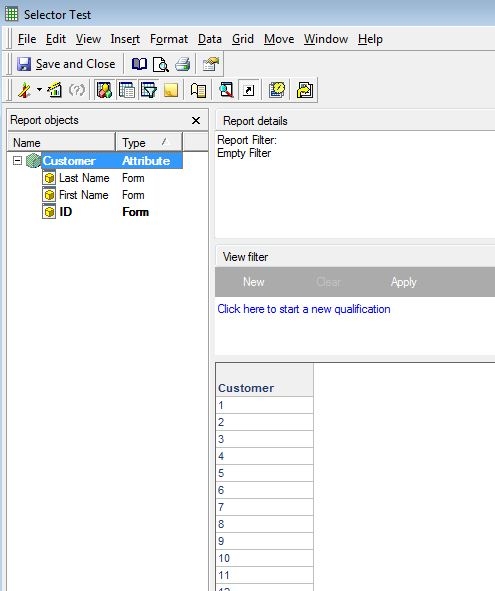
Task: Click the First Name form cube icon
Action: 49,195
